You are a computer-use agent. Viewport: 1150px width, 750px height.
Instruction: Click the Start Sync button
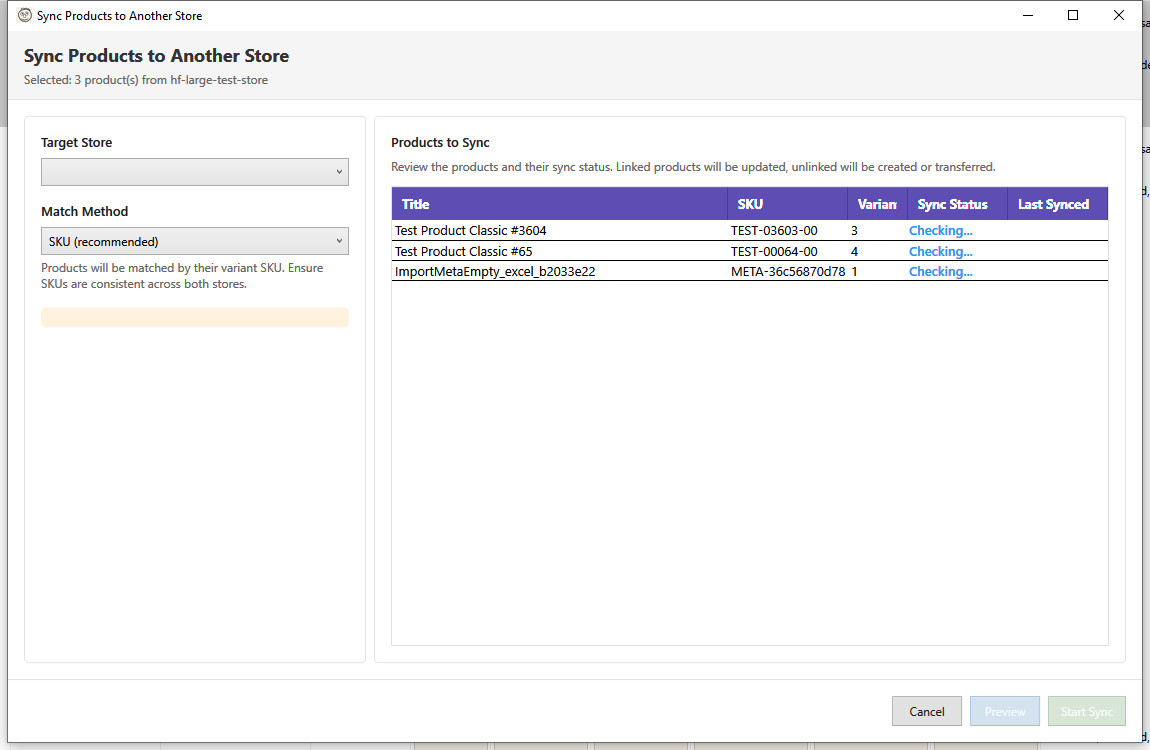point(1086,711)
